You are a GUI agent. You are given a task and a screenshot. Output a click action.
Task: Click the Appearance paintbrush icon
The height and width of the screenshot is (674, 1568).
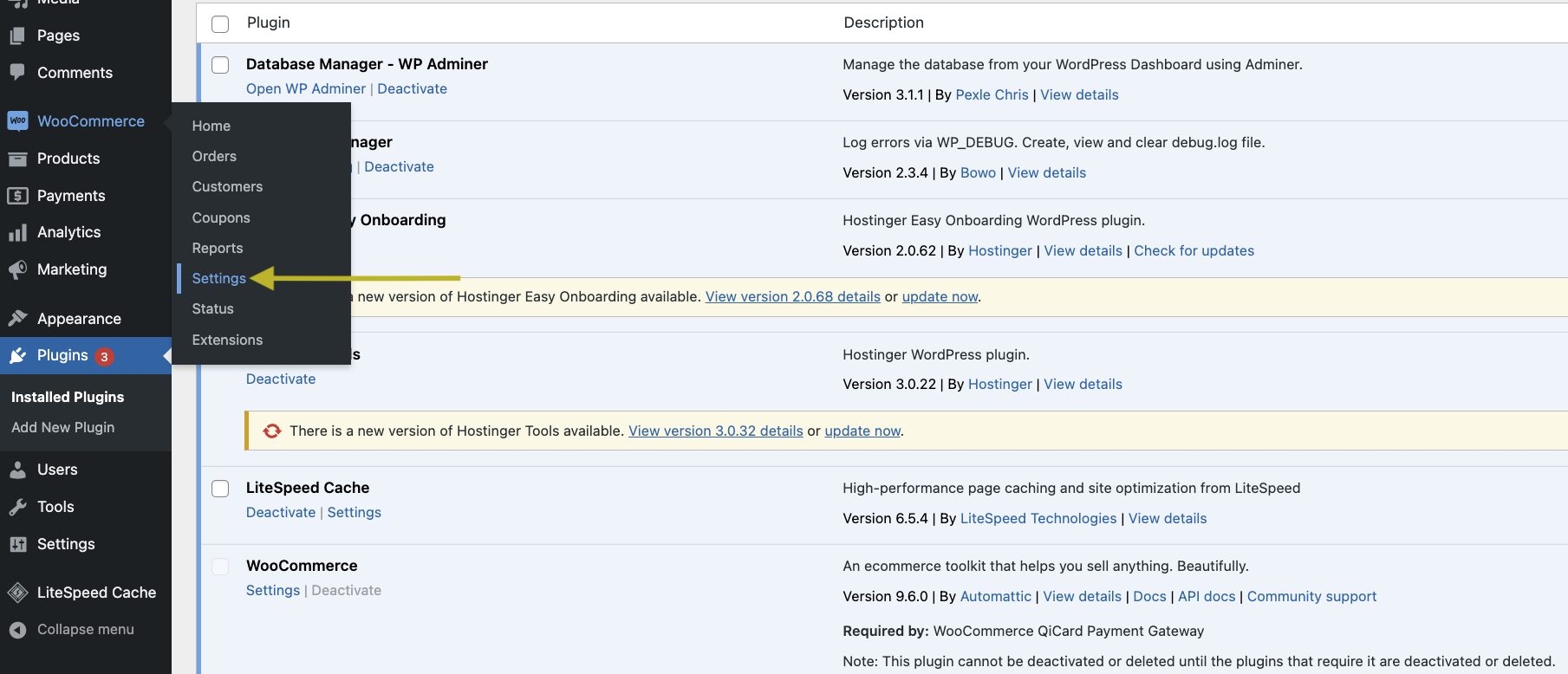coord(17,318)
